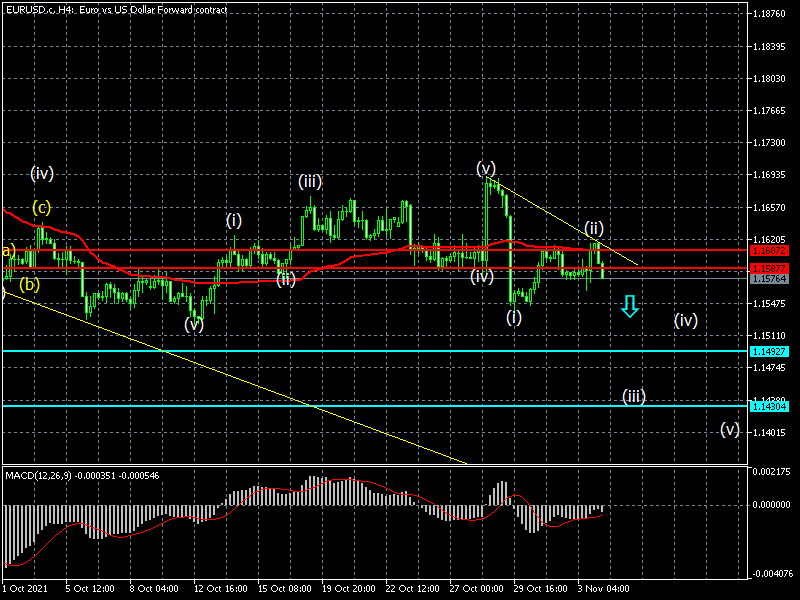Click the (iii) wave label near the 19 Oct high

pos(309,181)
